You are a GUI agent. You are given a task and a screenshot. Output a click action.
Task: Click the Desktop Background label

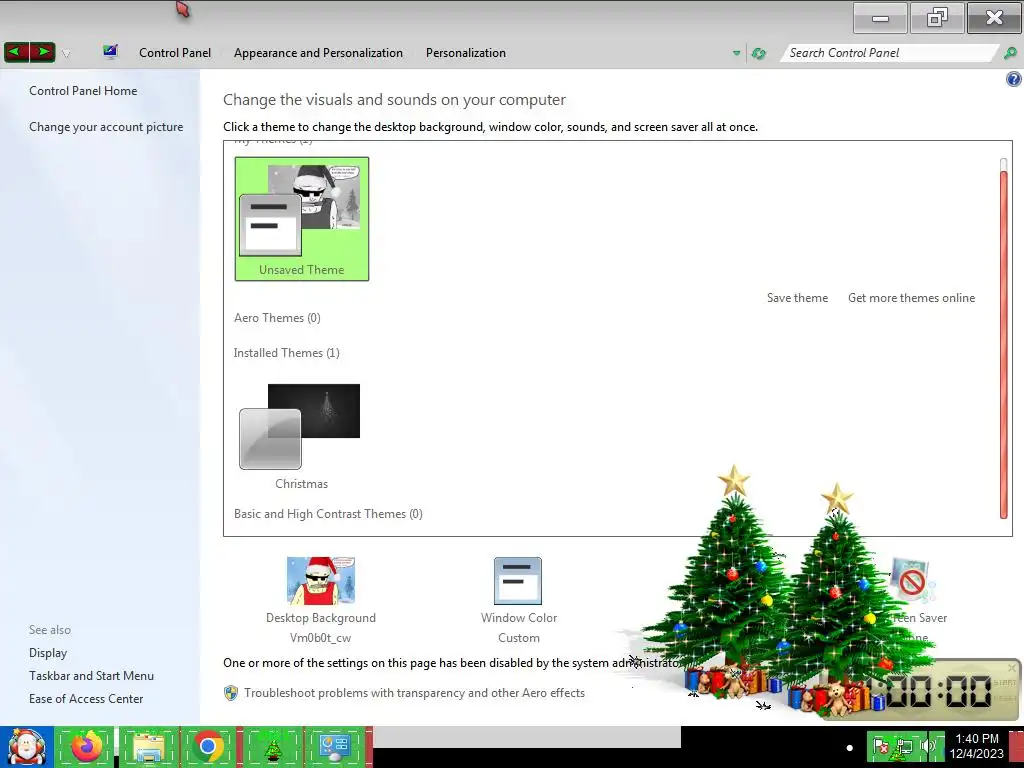[x=321, y=618]
